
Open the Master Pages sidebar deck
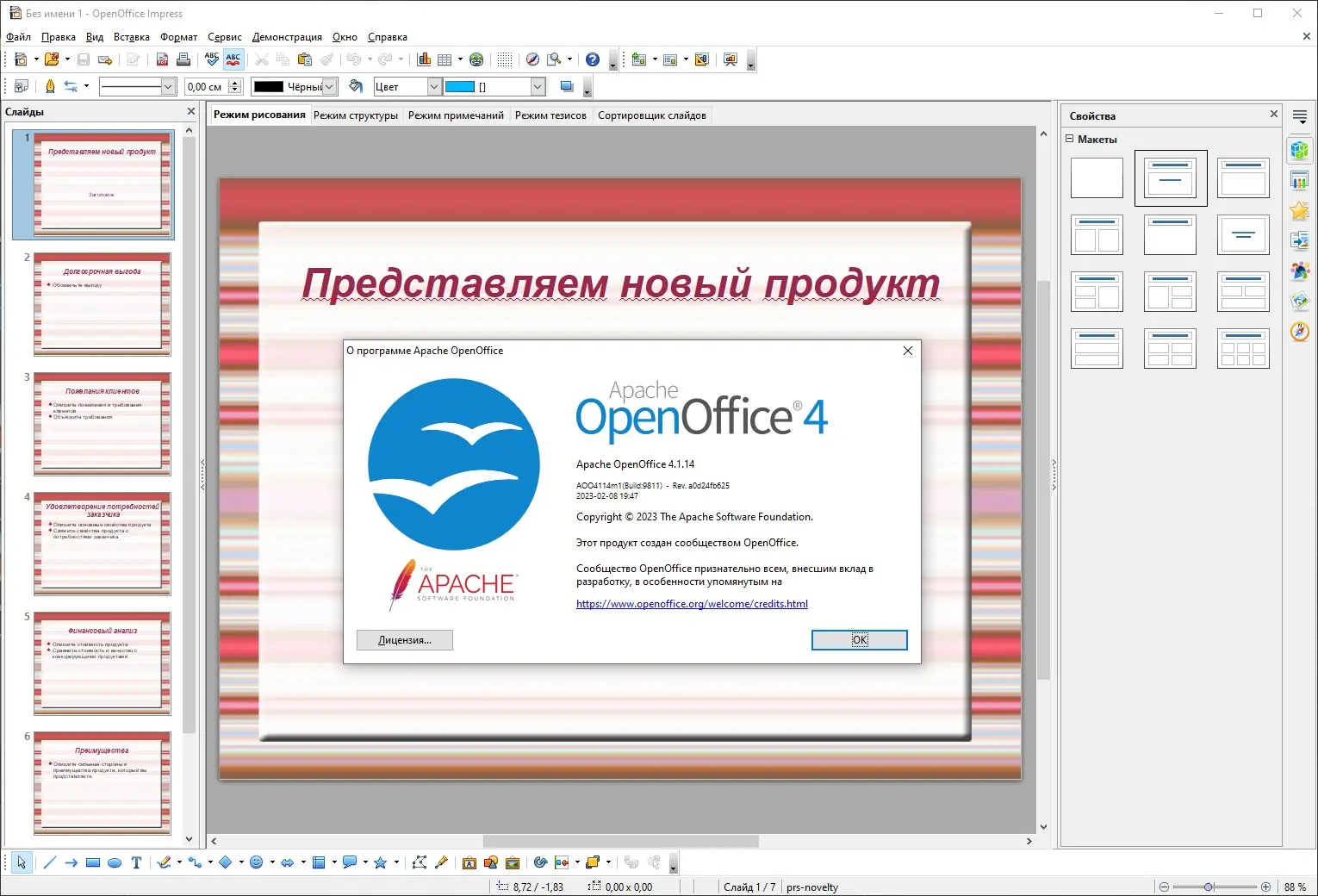coord(1300,180)
